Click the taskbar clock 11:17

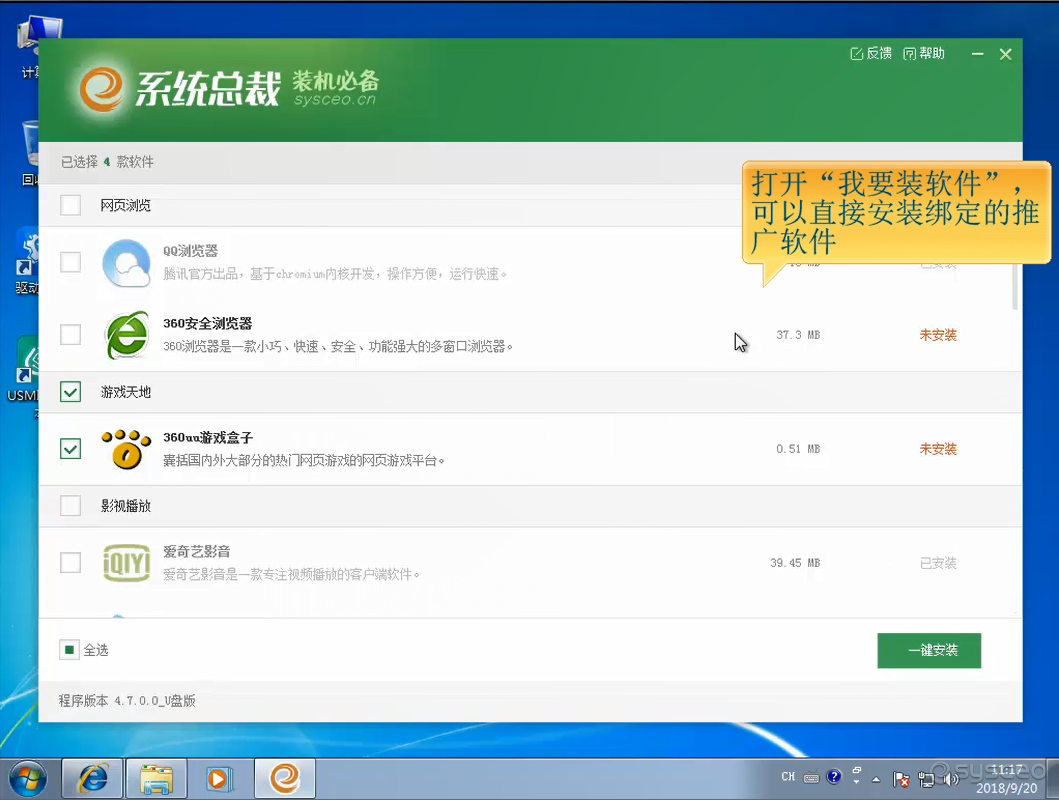[1006, 778]
